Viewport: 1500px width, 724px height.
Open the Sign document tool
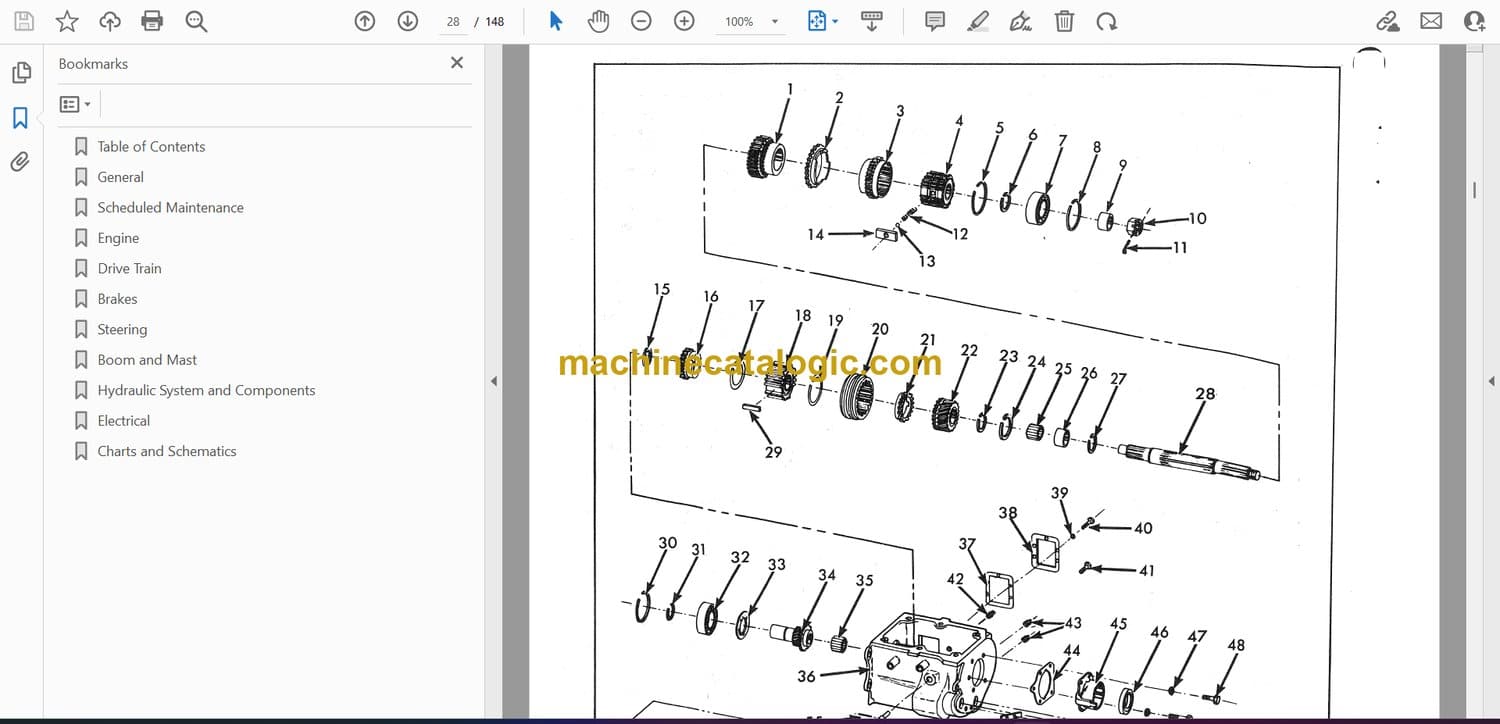pos(1021,21)
